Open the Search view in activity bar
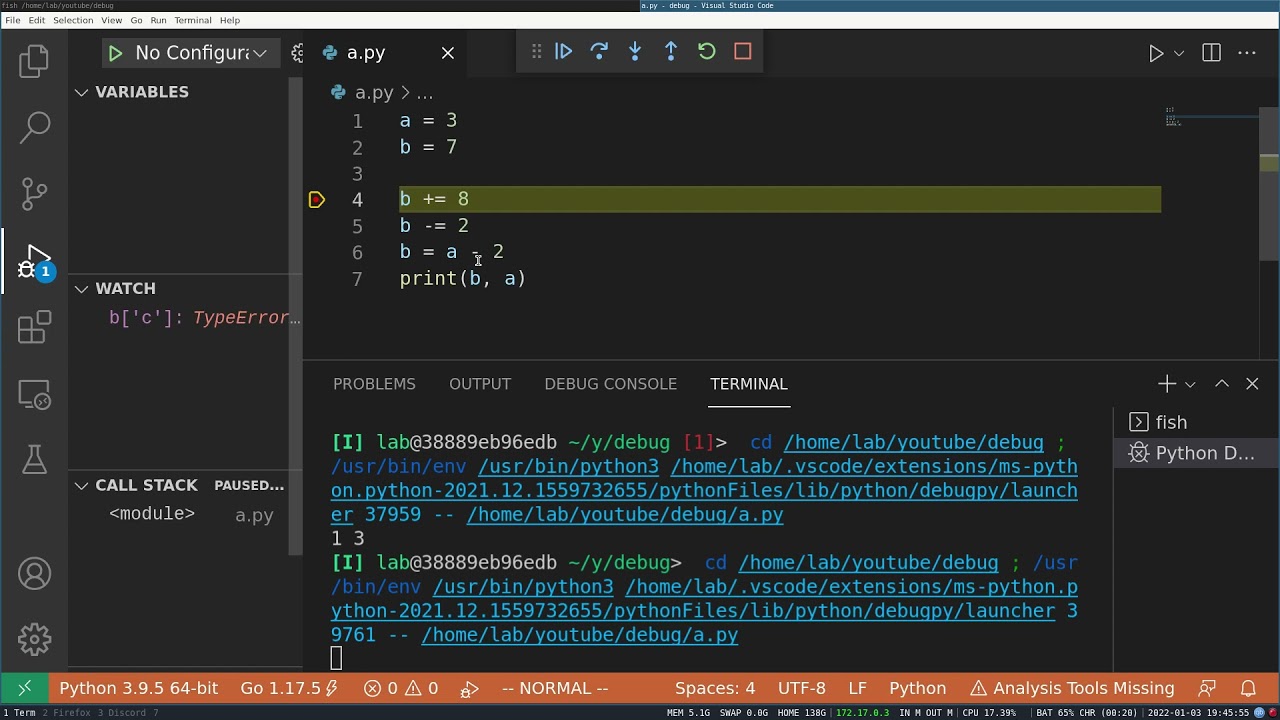This screenshot has width=1280, height=720. [34, 126]
